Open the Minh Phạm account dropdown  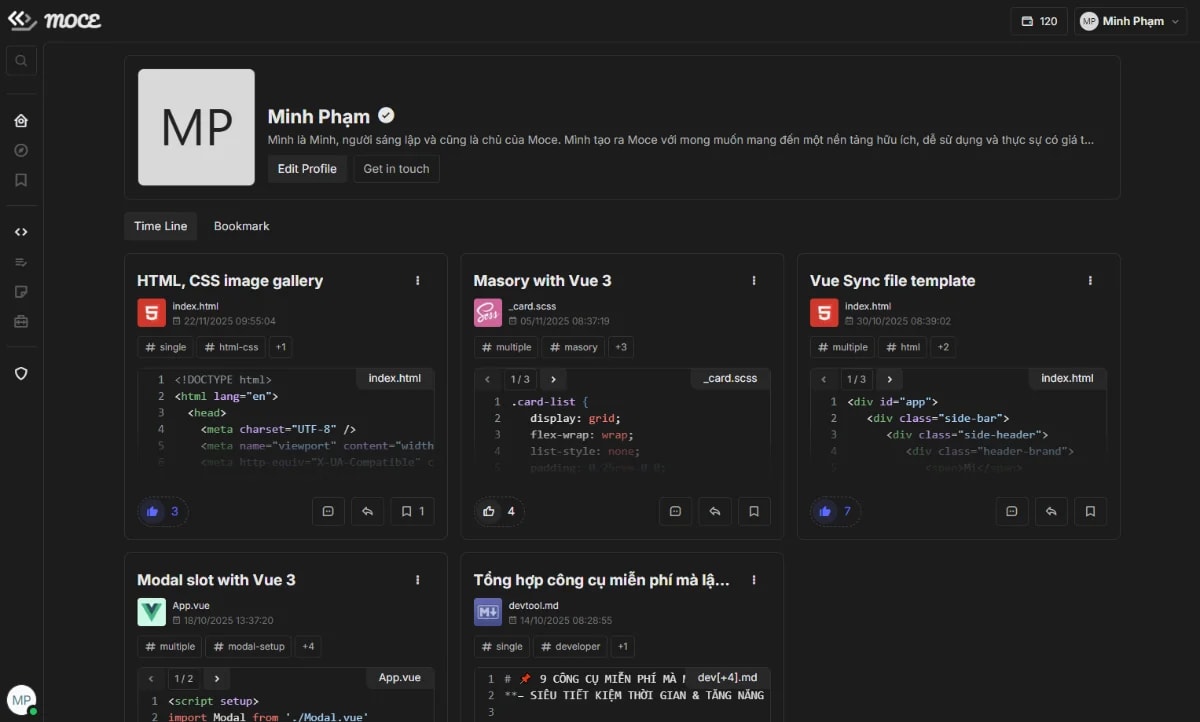click(1129, 20)
